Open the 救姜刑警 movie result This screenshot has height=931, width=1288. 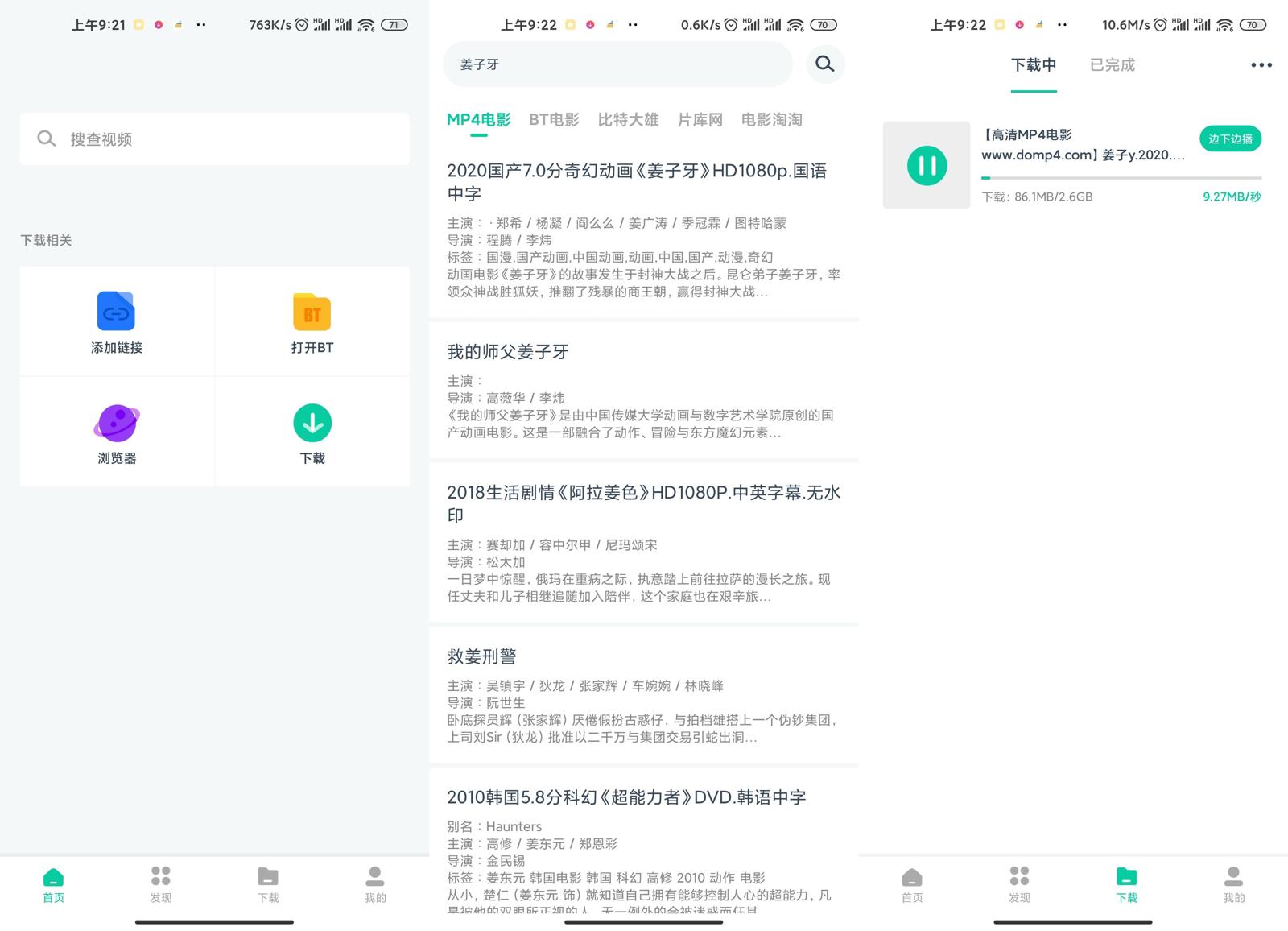[481, 656]
